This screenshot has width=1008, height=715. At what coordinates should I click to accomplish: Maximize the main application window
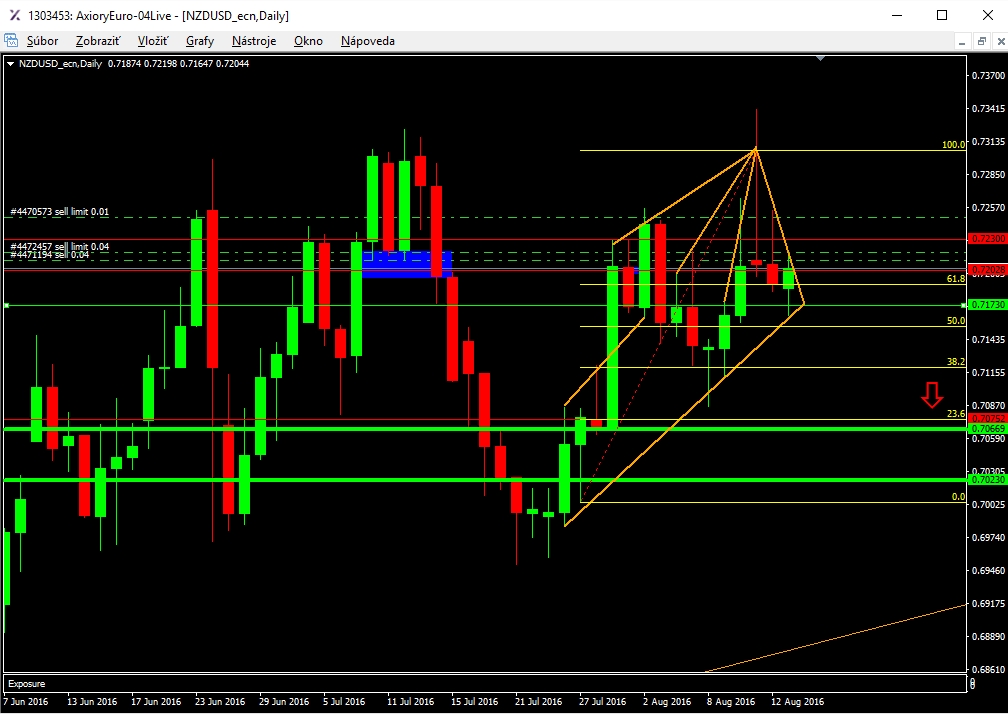click(x=942, y=15)
